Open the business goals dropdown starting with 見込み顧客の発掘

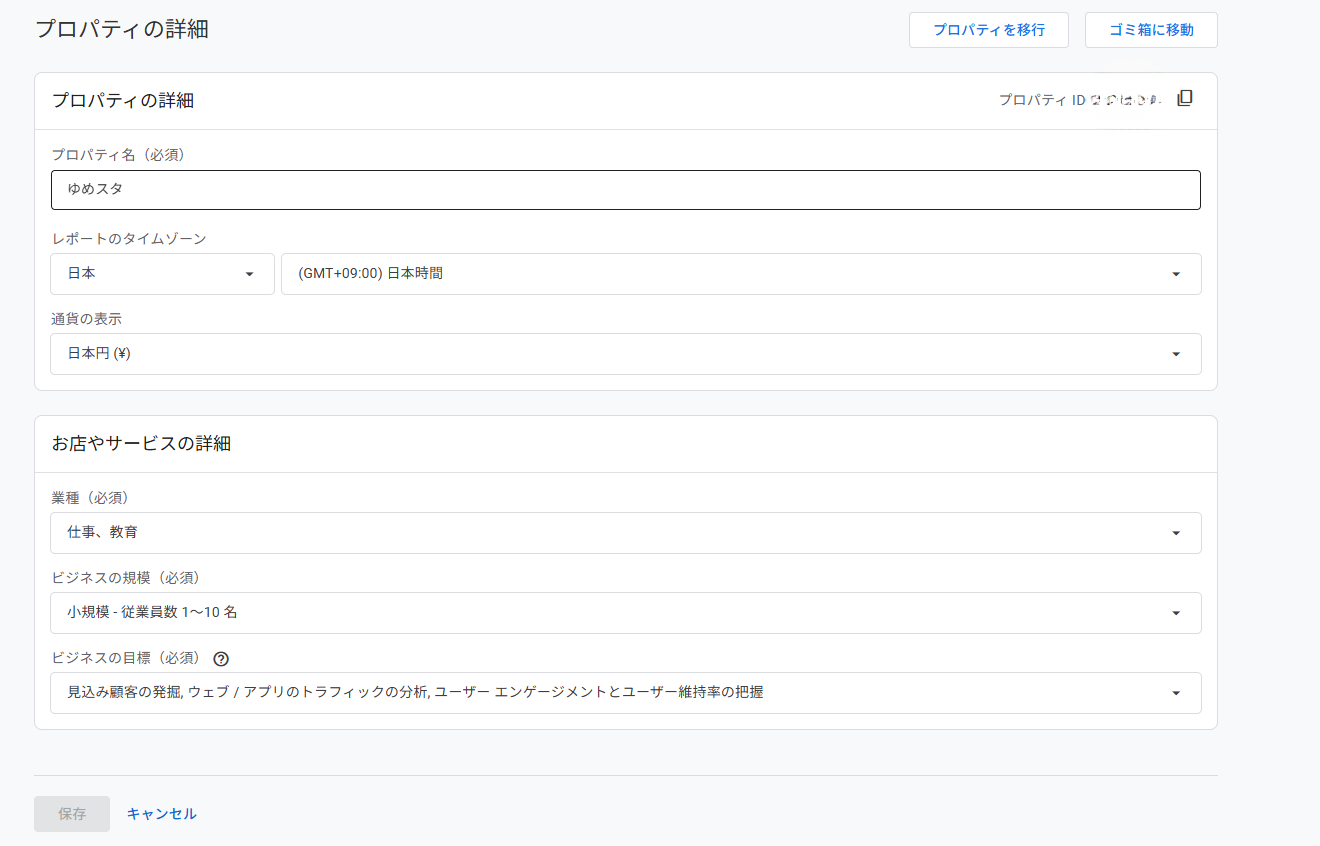[625, 692]
